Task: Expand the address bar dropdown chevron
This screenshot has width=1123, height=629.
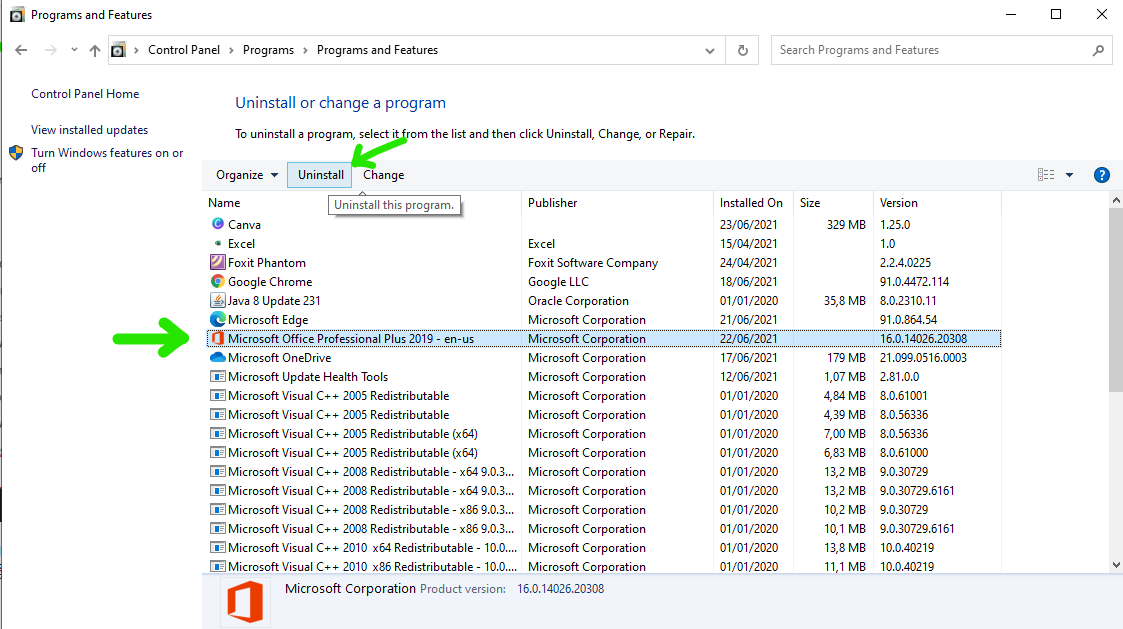Action: [x=710, y=49]
